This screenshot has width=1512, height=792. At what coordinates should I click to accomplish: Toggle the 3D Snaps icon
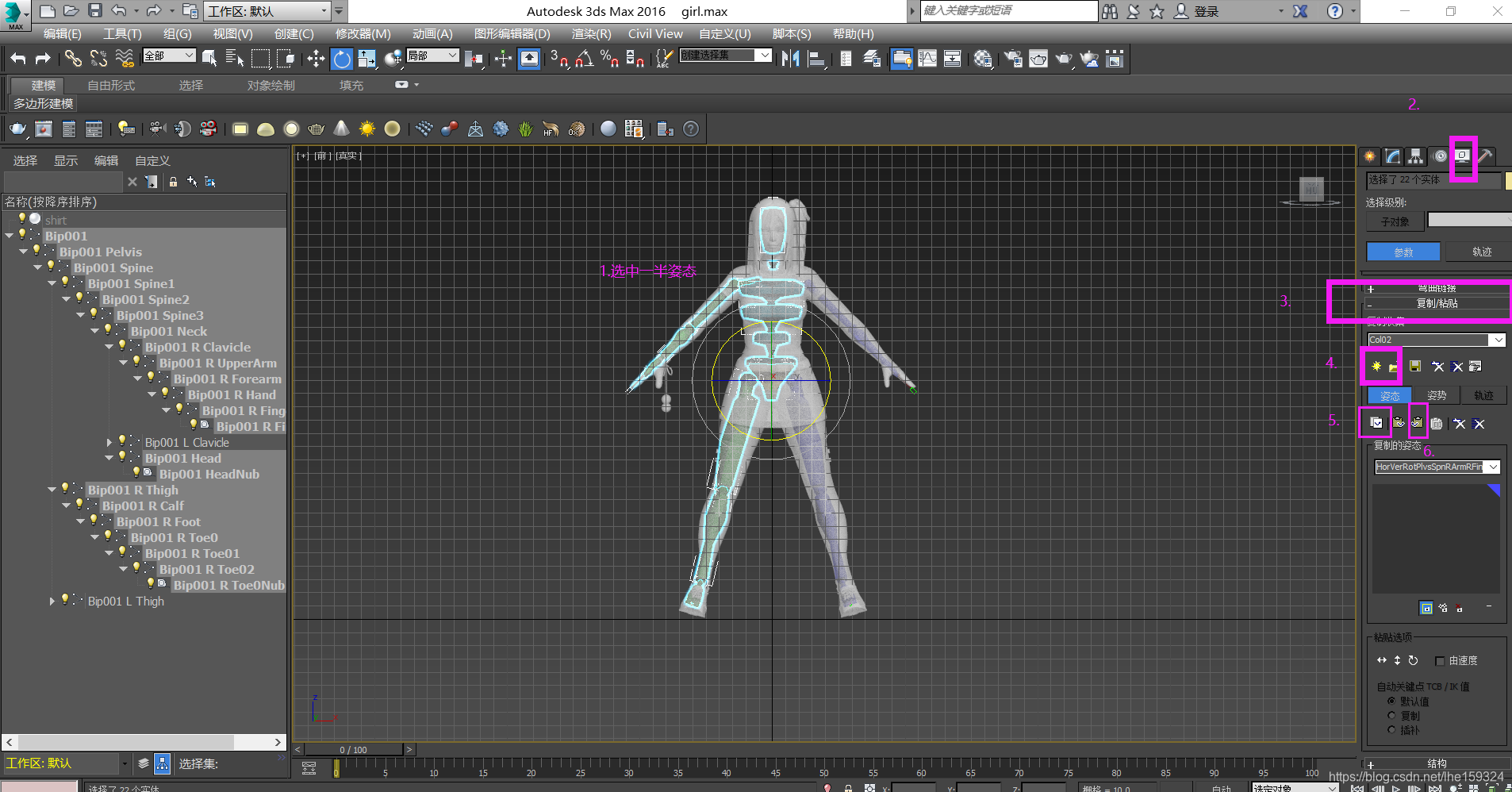559,59
